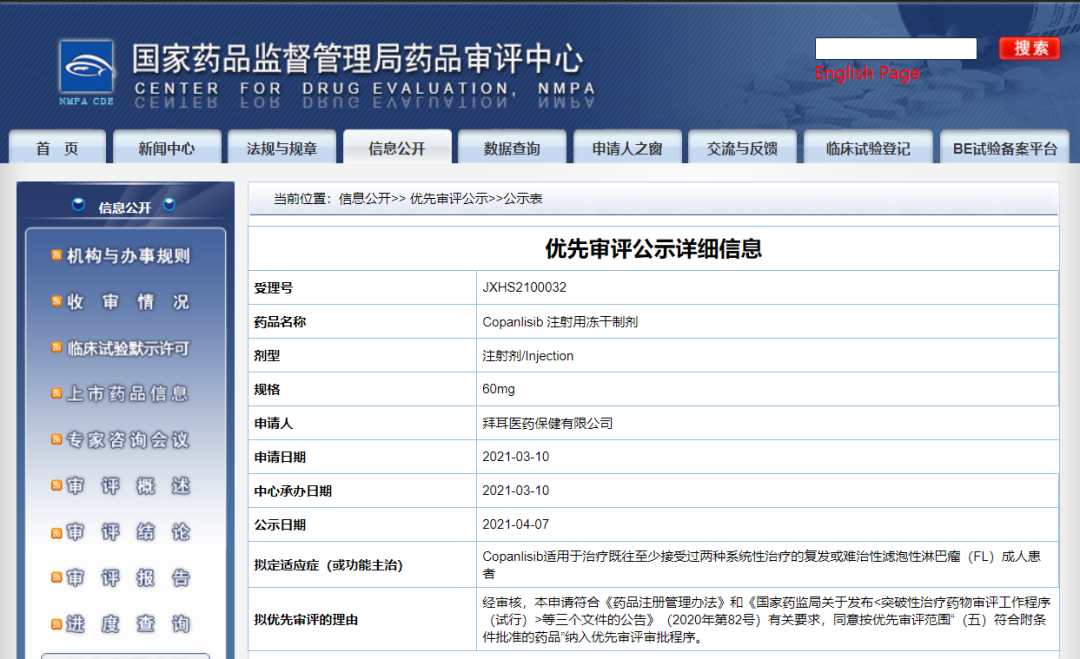Open the 数据查询 tab
The width and height of the screenshot is (1080, 659).
(512, 147)
